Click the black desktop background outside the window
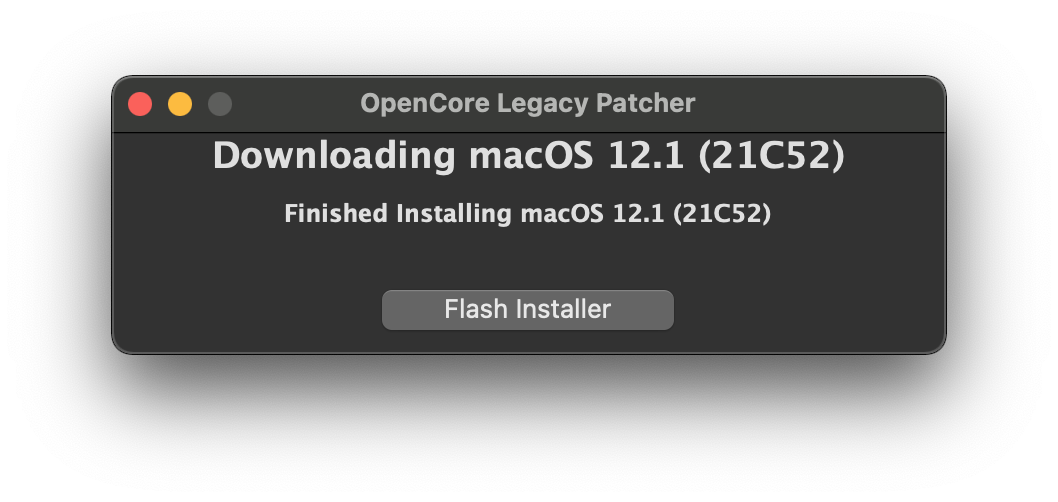 (528, 430)
